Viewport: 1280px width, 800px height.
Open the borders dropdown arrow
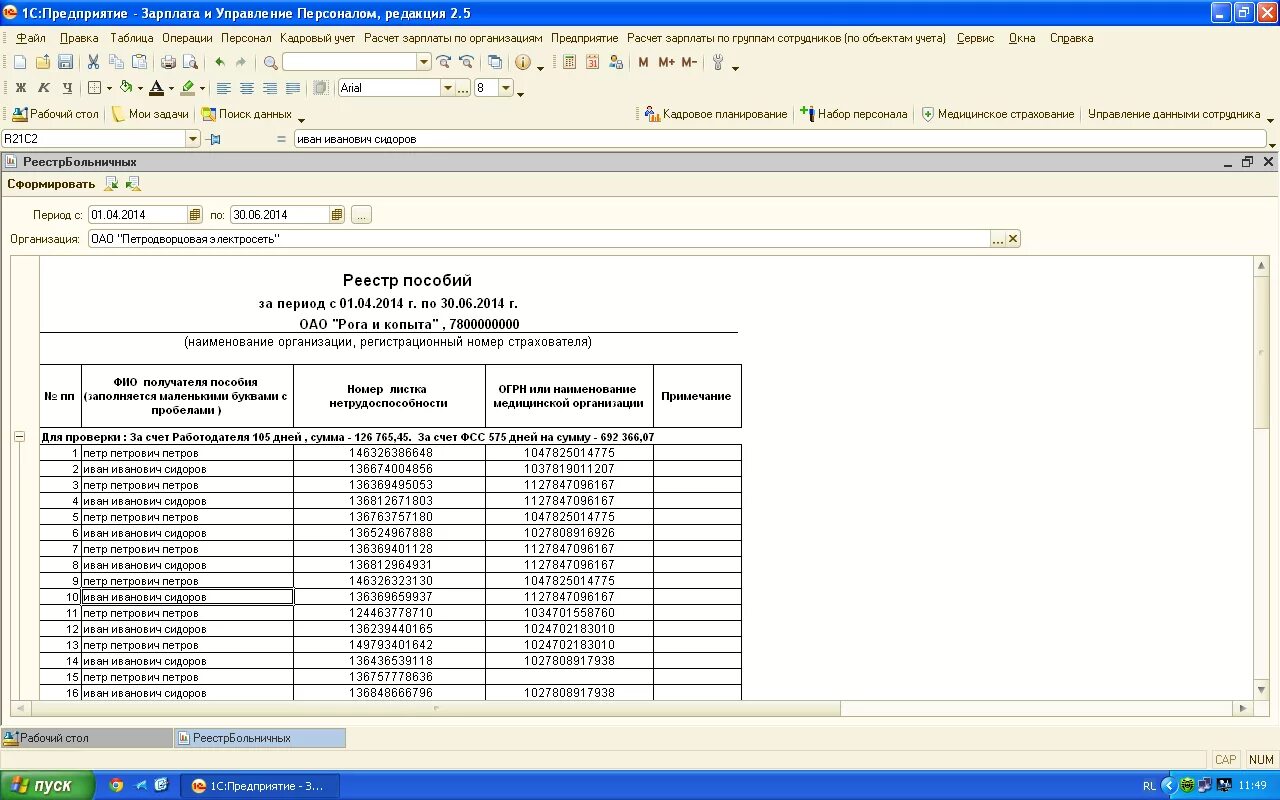tap(109, 88)
